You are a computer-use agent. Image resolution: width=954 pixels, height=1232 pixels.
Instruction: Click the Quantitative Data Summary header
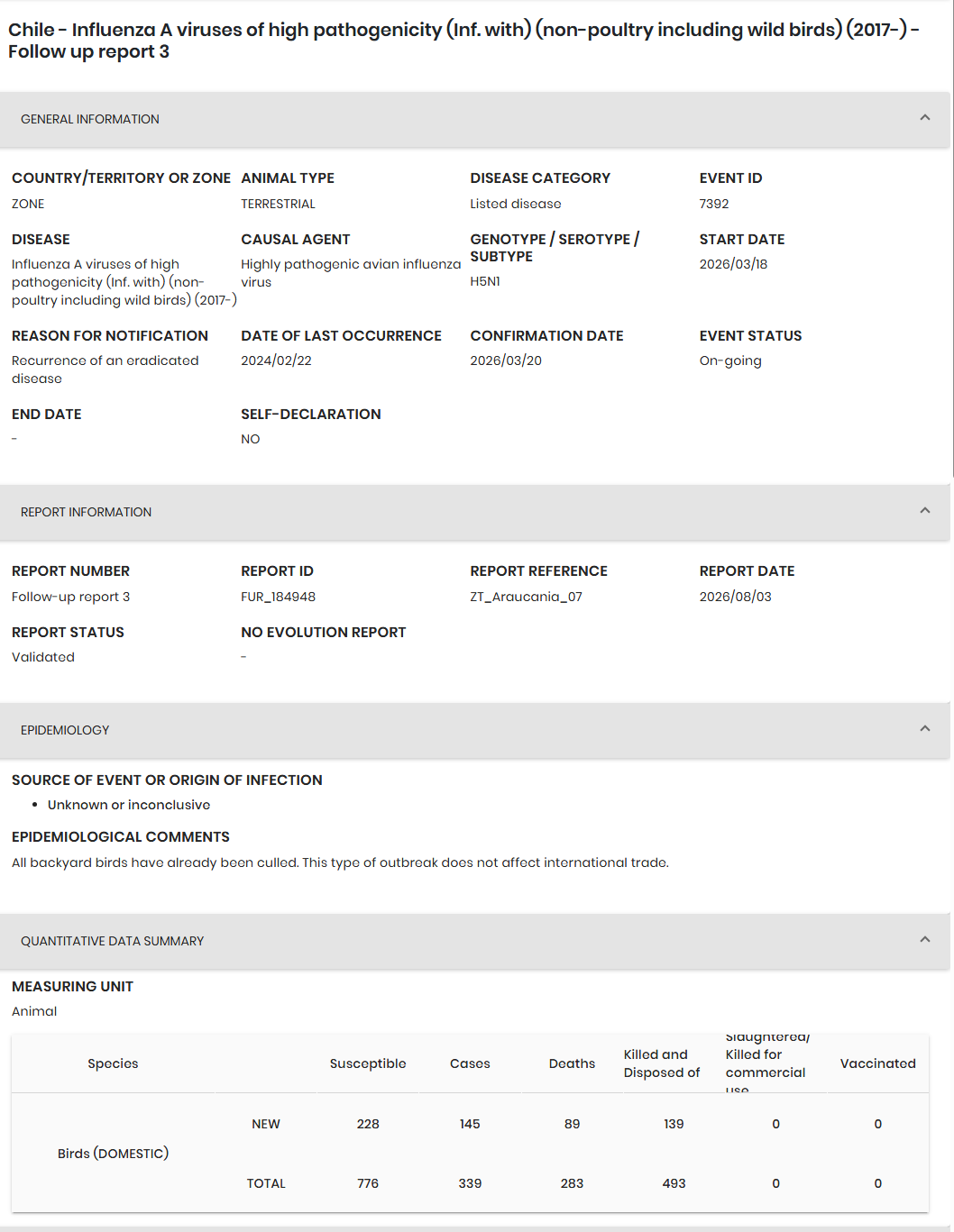coord(474,941)
